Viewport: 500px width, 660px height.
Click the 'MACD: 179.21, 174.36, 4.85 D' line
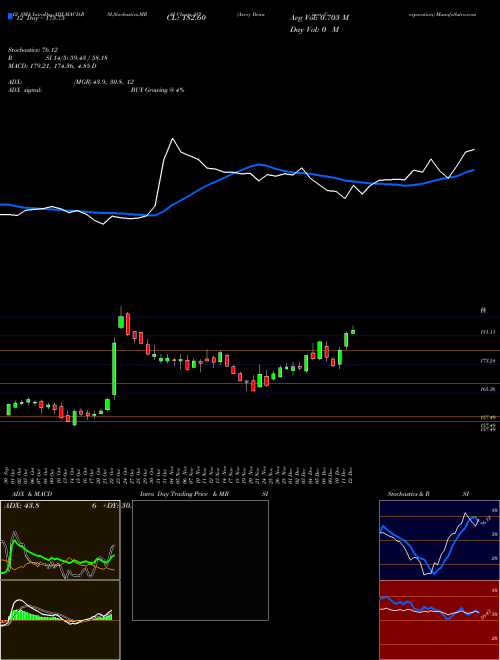tap(52, 66)
